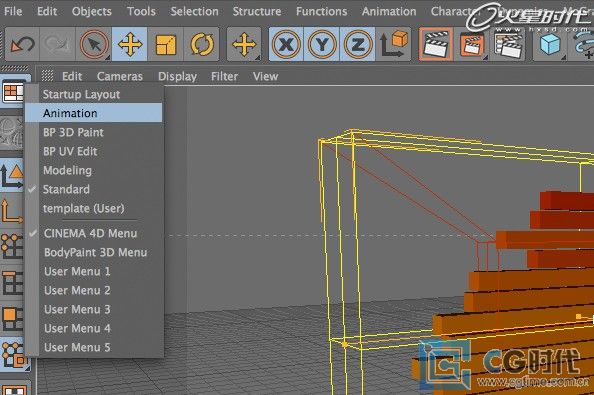Toggle X axis lock

coord(286,44)
